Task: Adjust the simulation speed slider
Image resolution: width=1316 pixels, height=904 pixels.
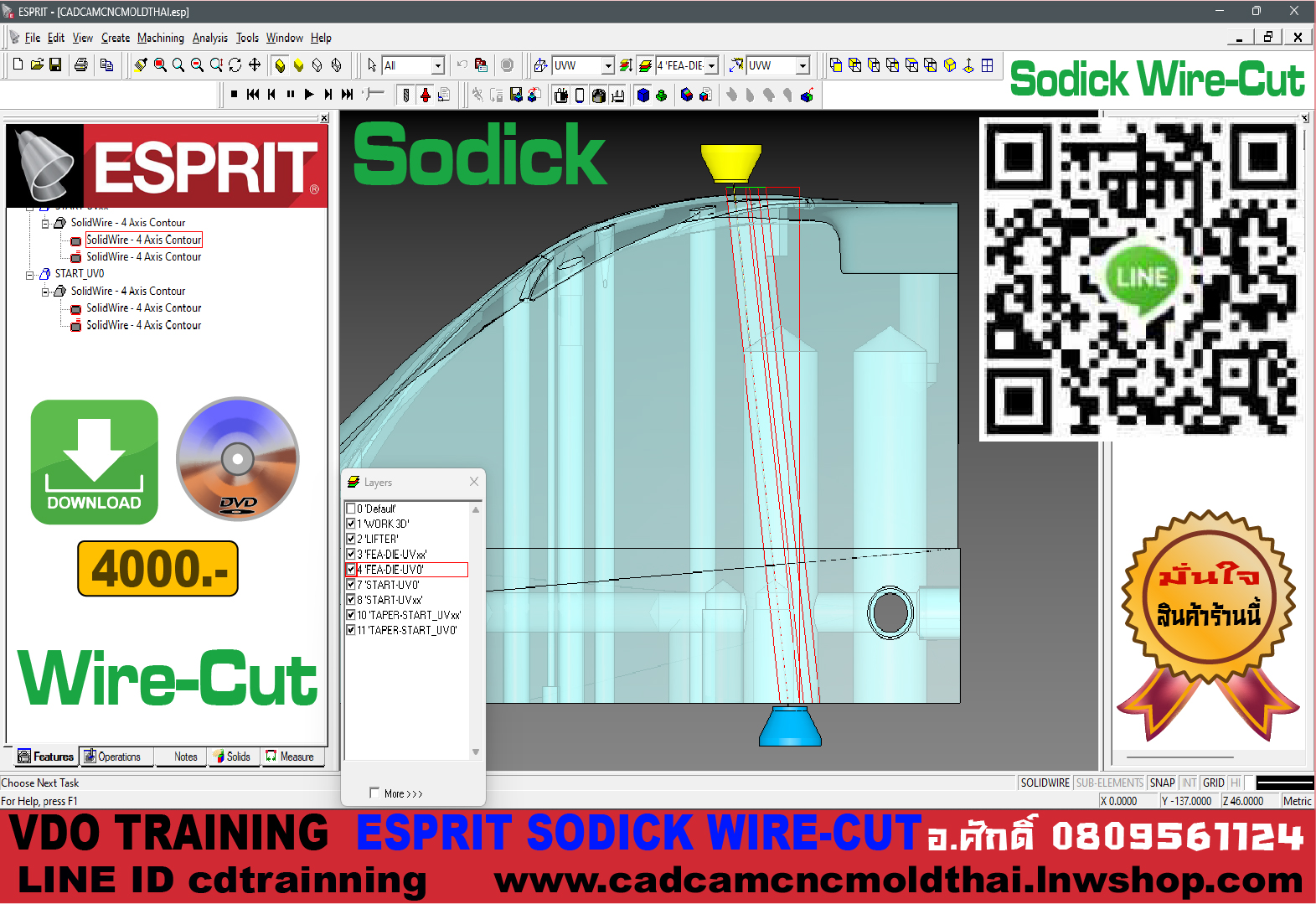Action: (x=374, y=94)
